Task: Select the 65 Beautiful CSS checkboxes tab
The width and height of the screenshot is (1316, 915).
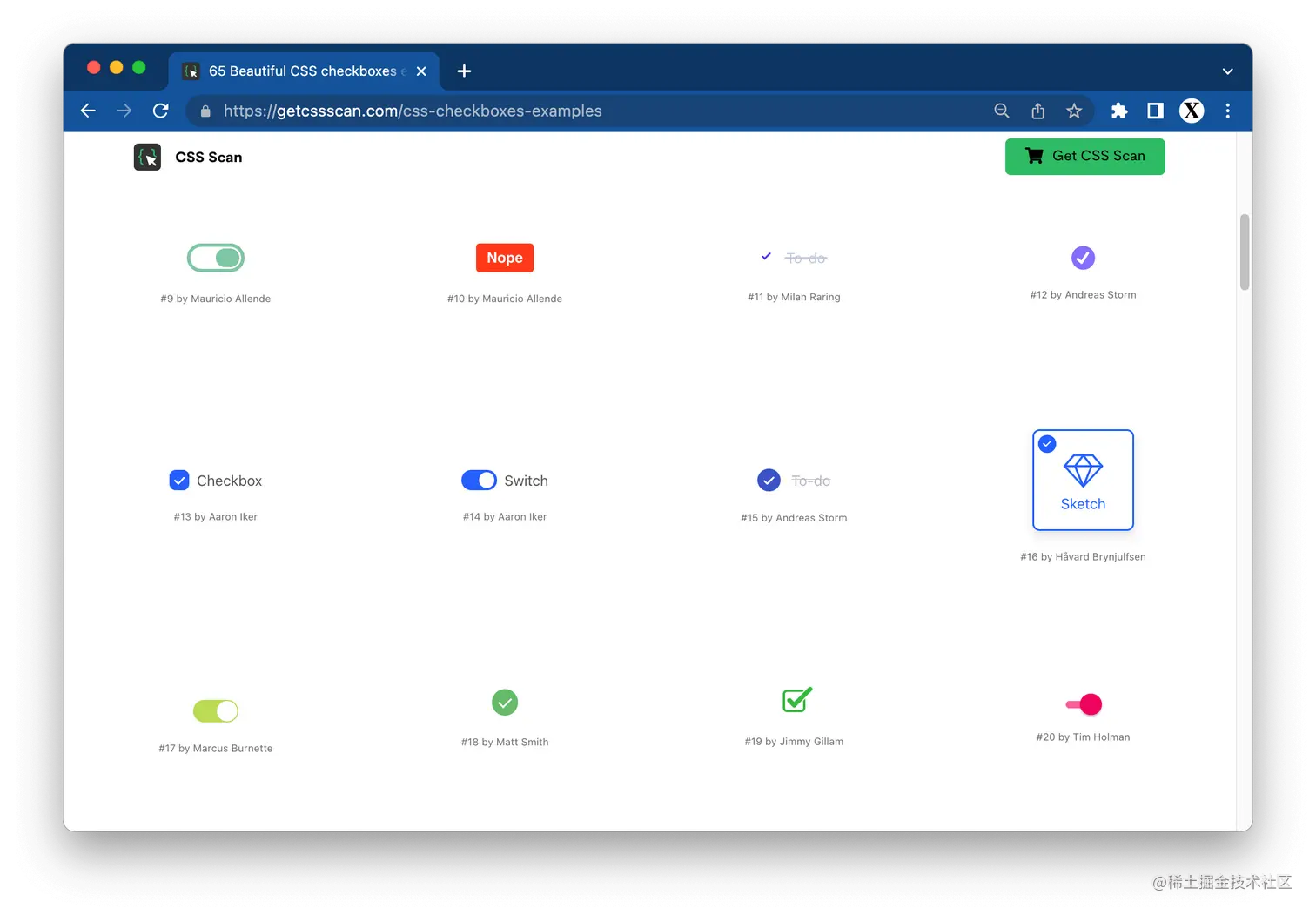Action: point(304,71)
